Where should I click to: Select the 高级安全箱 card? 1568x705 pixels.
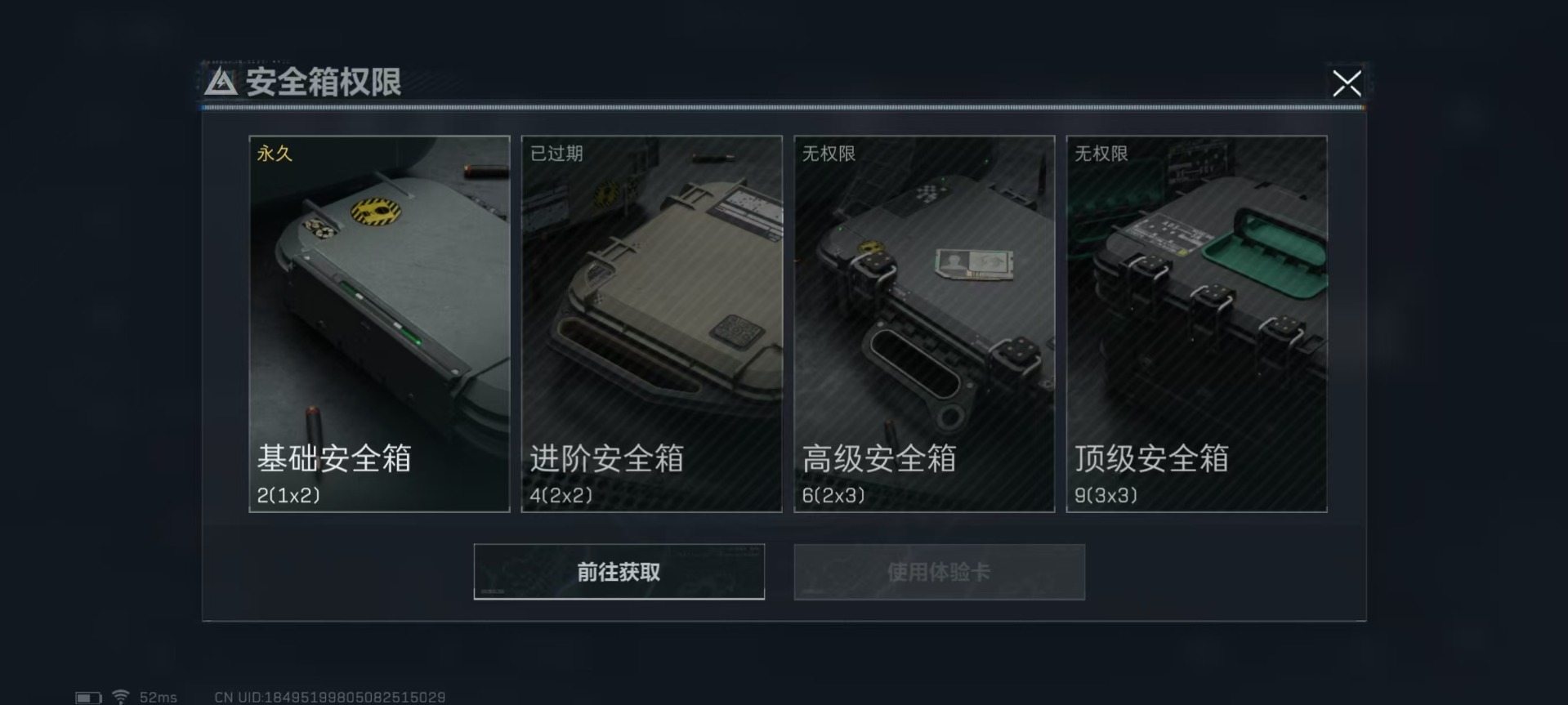click(924, 323)
